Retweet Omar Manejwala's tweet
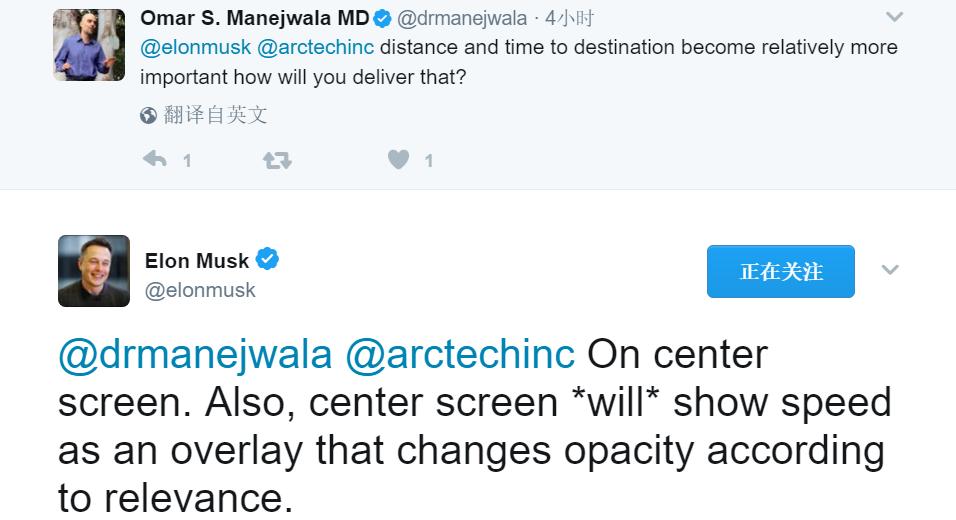The height and width of the screenshot is (520, 956). (x=277, y=159)
